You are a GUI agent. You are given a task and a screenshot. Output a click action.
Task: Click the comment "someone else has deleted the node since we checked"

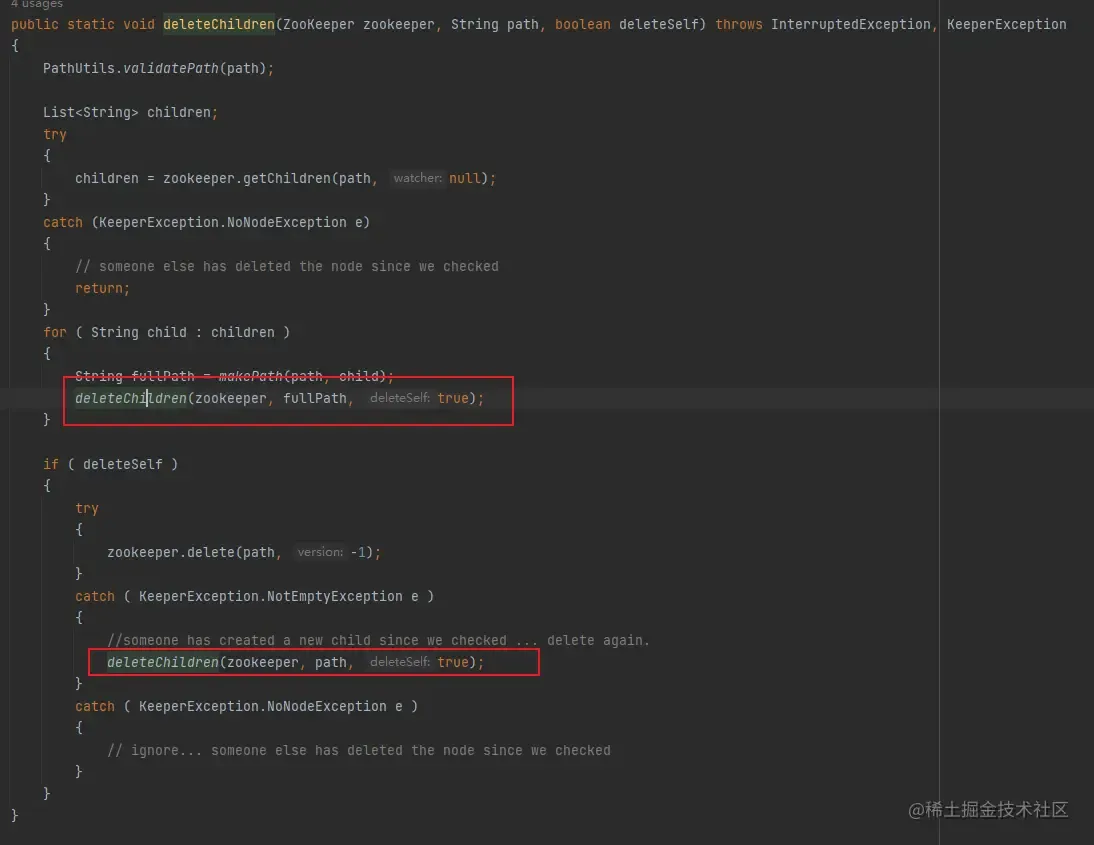click(x=287, y=267)
